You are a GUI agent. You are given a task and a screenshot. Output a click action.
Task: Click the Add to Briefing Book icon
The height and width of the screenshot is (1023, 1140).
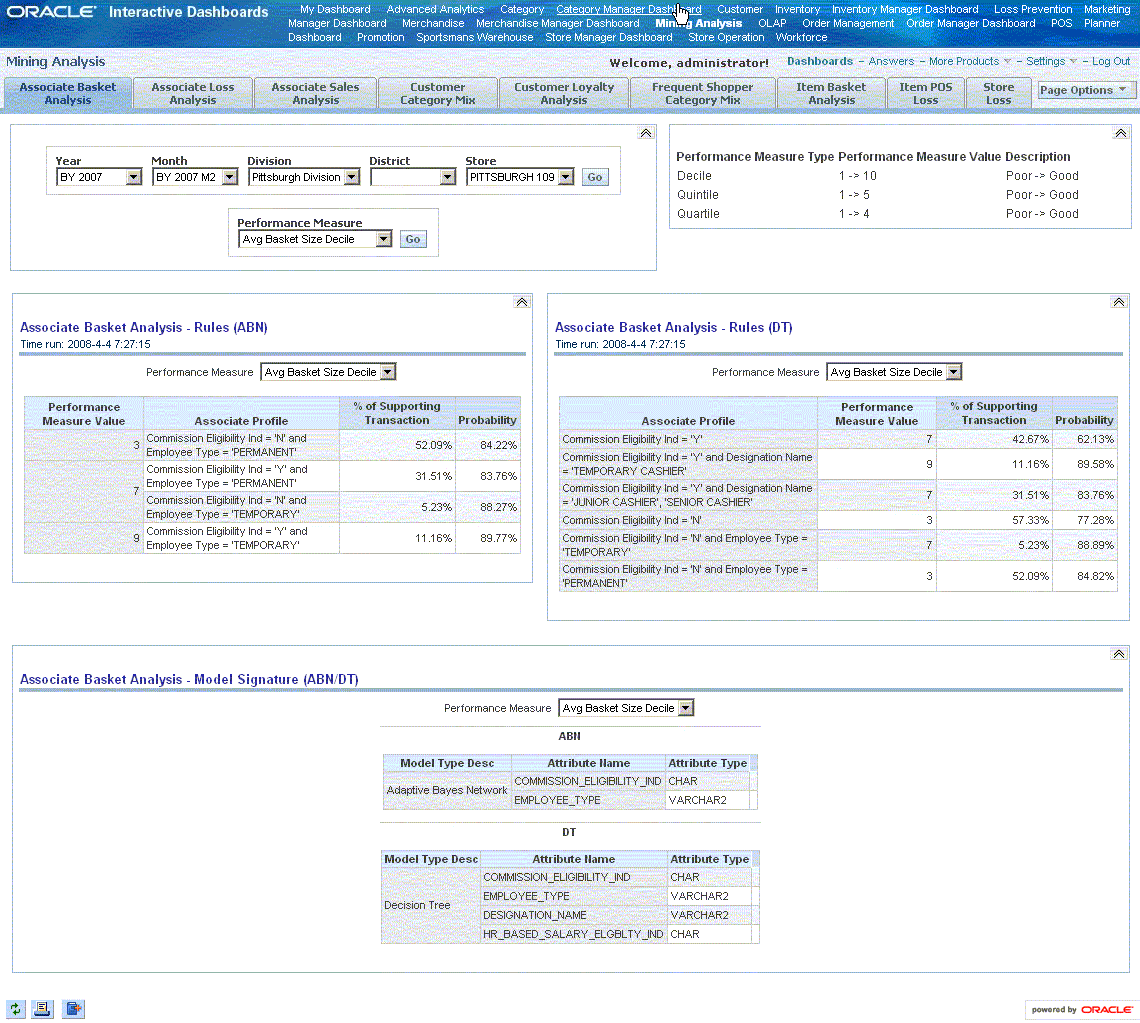tap(73, 1008)
